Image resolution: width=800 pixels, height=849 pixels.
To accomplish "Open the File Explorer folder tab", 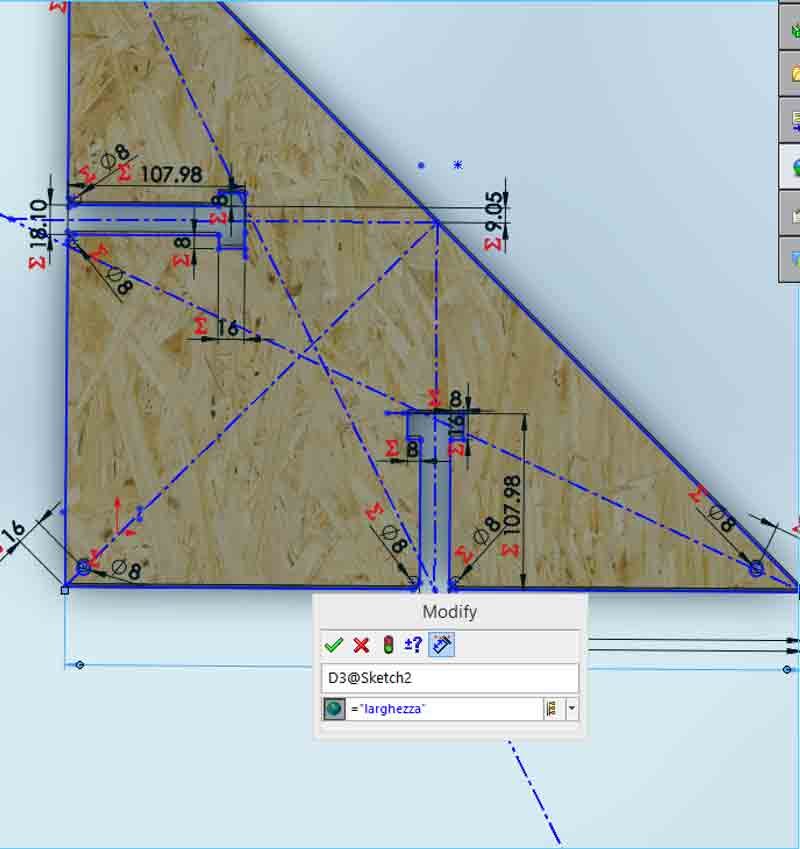I will coord(791,75).
